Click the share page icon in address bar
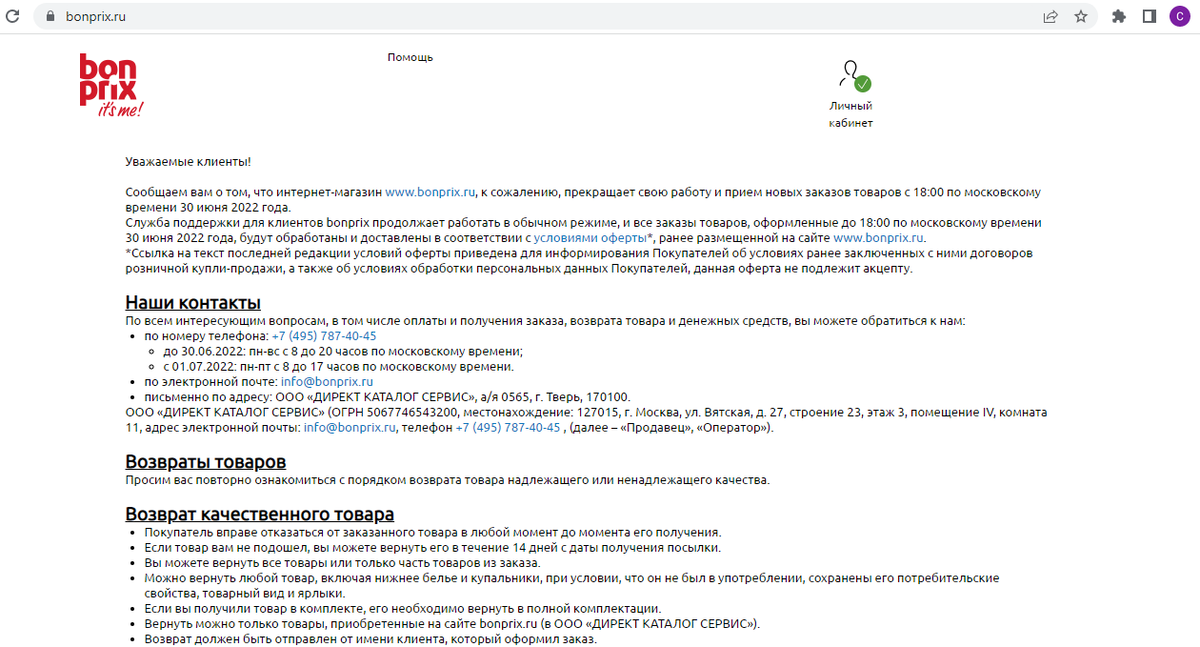The width and height of the screenshot is (1200, 647). pos(1050,17)
